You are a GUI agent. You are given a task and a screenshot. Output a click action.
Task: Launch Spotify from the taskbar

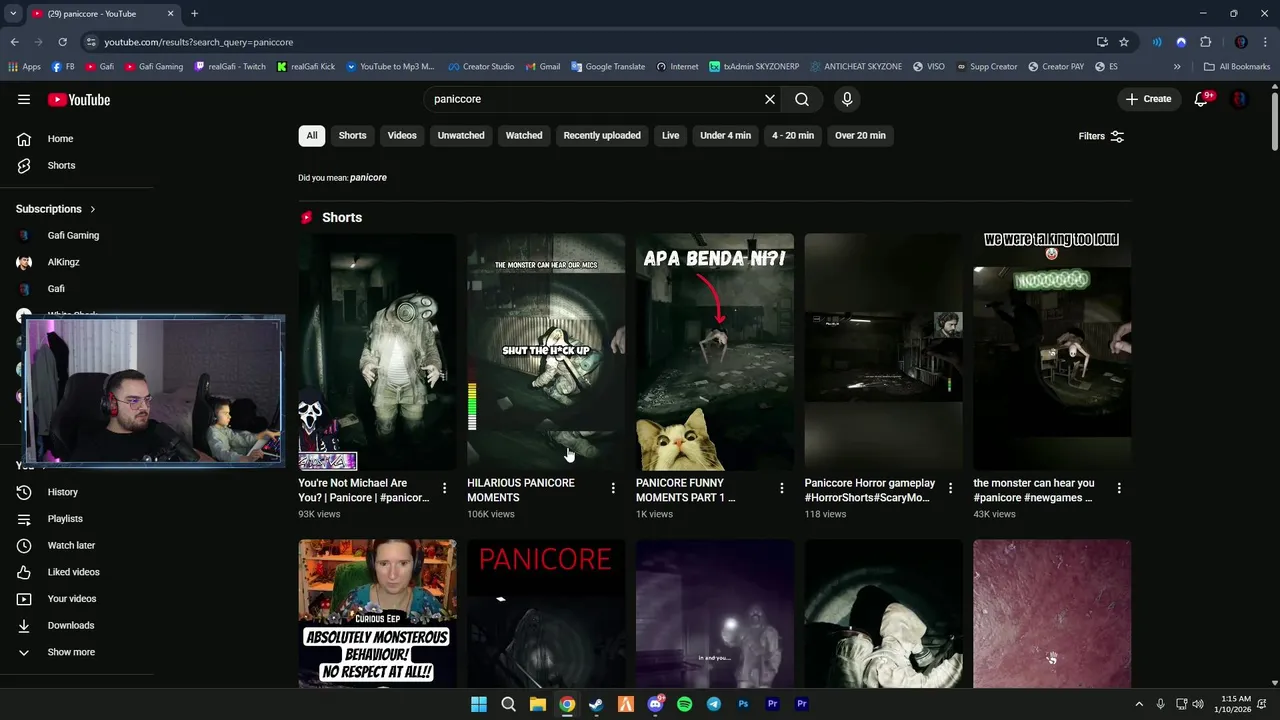pyautogui.click(x=684, y=704)
